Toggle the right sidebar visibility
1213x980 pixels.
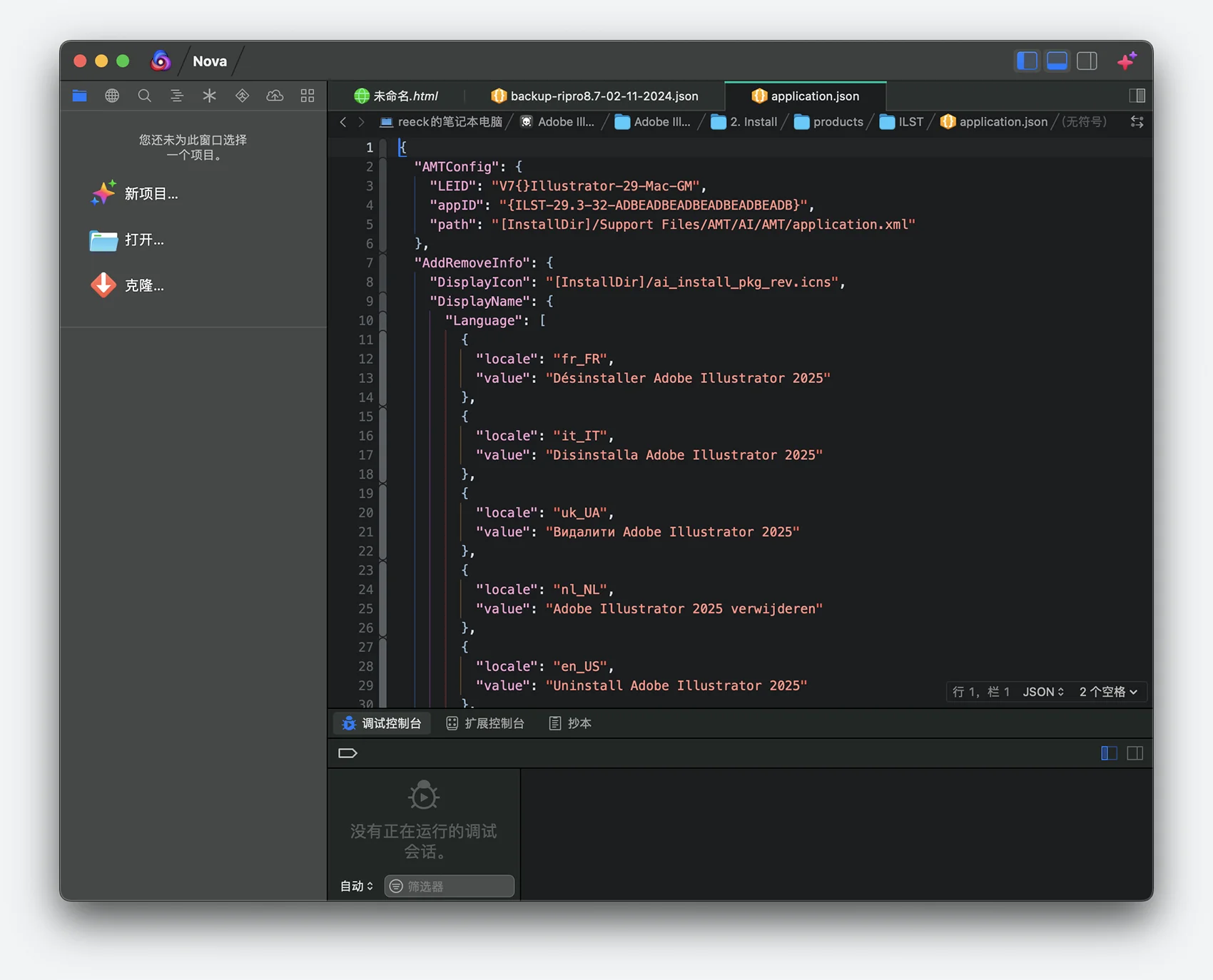click(x=1087, y=61)
